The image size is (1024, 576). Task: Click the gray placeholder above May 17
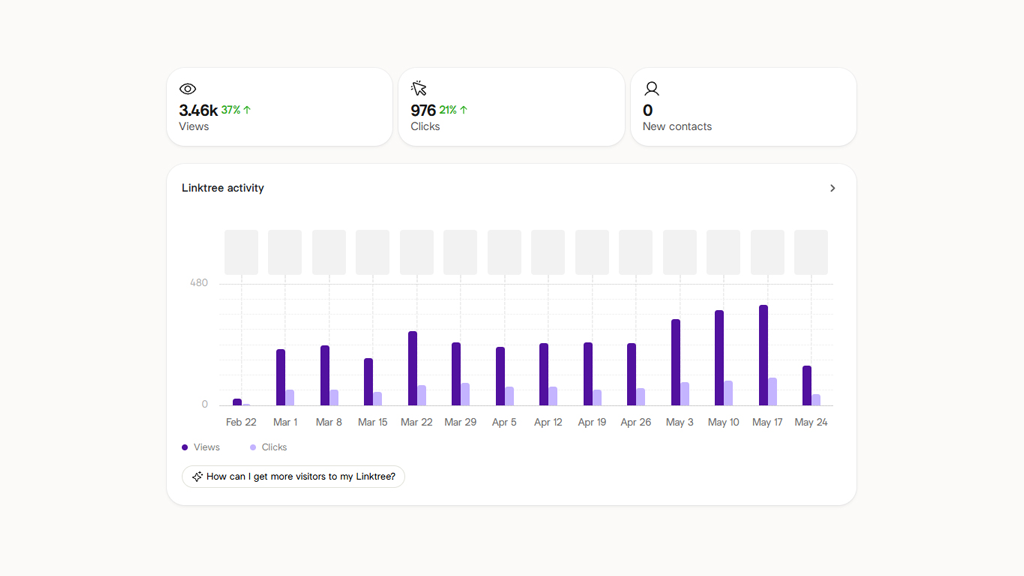(x=767, y=252)
